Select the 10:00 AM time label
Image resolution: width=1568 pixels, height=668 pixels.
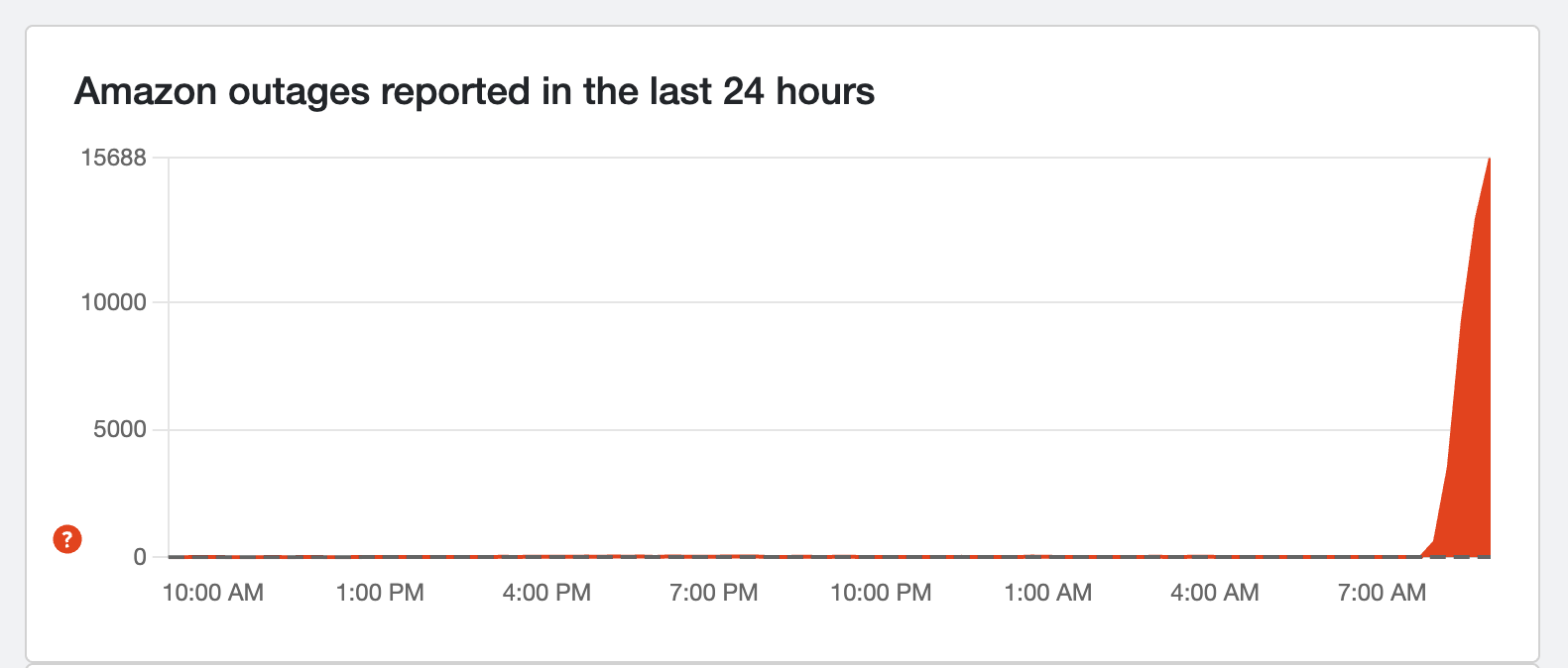pos(213,593)
